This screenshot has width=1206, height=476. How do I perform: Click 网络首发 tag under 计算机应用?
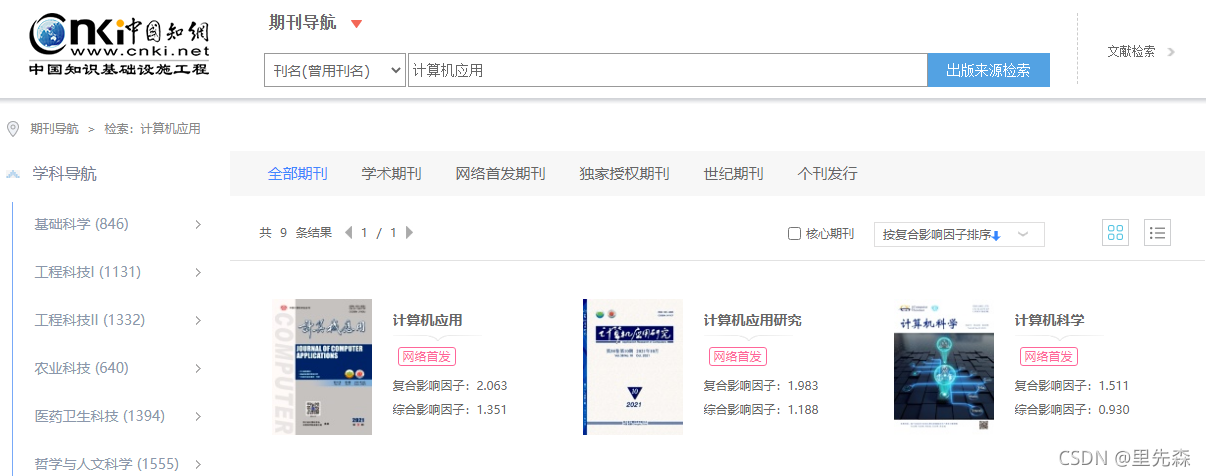coord(426,356)
